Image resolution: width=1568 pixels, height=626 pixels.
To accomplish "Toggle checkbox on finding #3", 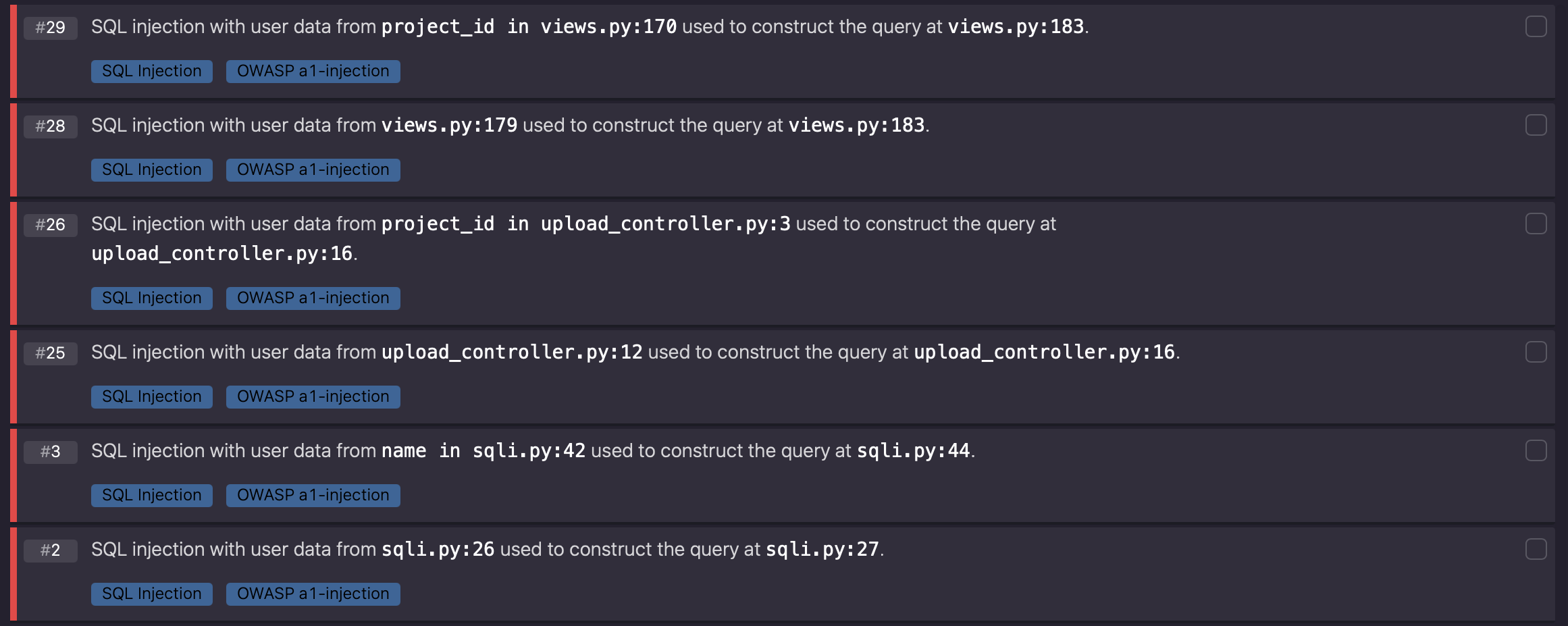I will click(x=1536, y=450).
